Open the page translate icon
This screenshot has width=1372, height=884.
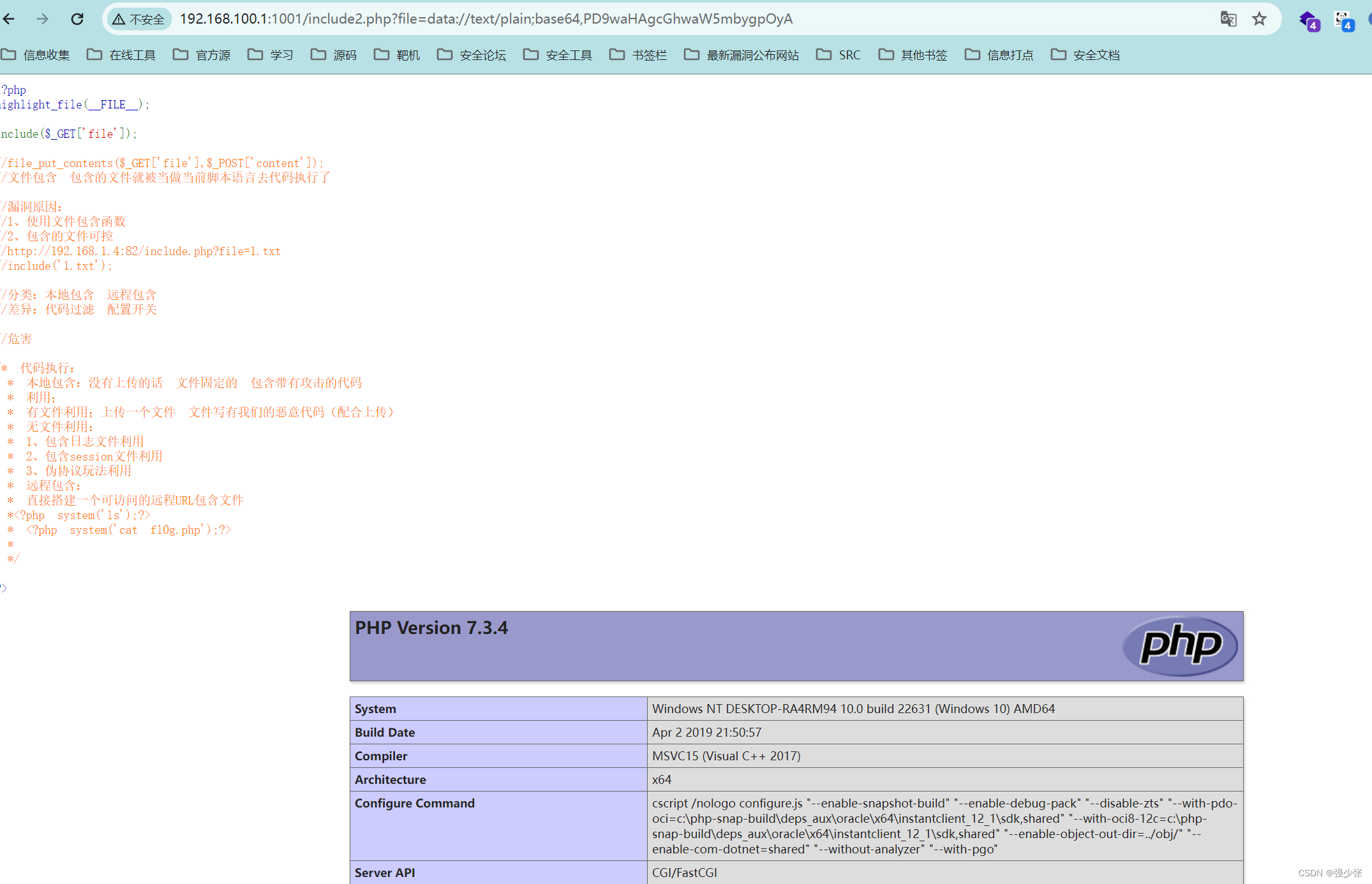(x=1228, y=19)
